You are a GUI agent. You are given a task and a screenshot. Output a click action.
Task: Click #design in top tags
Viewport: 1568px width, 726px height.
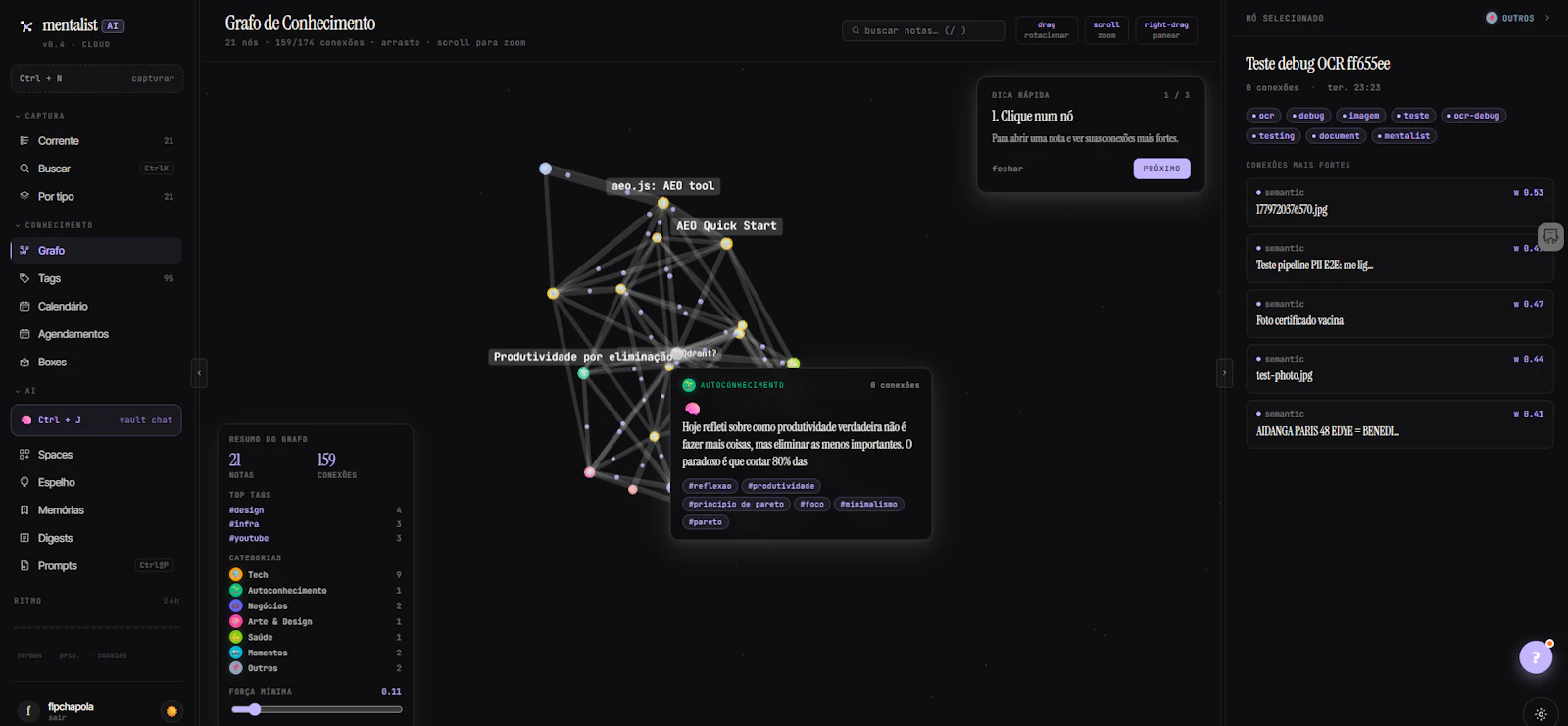[x=246, y=510]
